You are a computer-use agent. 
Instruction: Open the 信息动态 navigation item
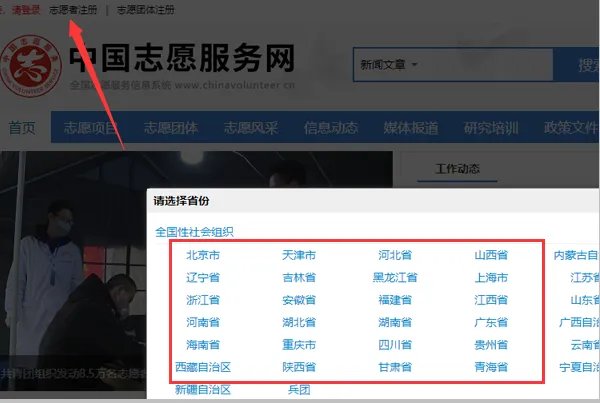click(331, 128)
